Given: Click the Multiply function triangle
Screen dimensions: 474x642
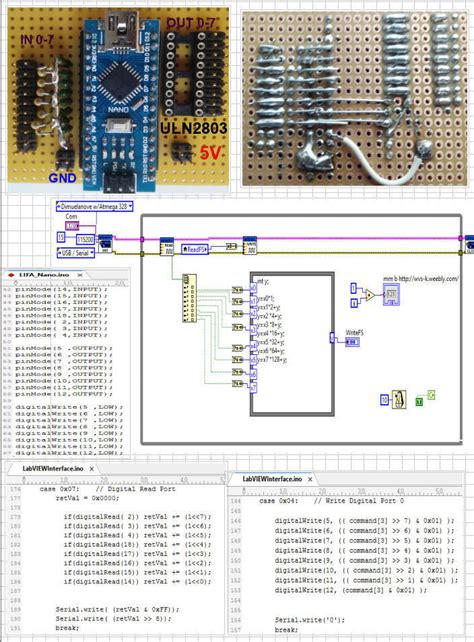Looking at the screenshot, I should tap(369, 295).
